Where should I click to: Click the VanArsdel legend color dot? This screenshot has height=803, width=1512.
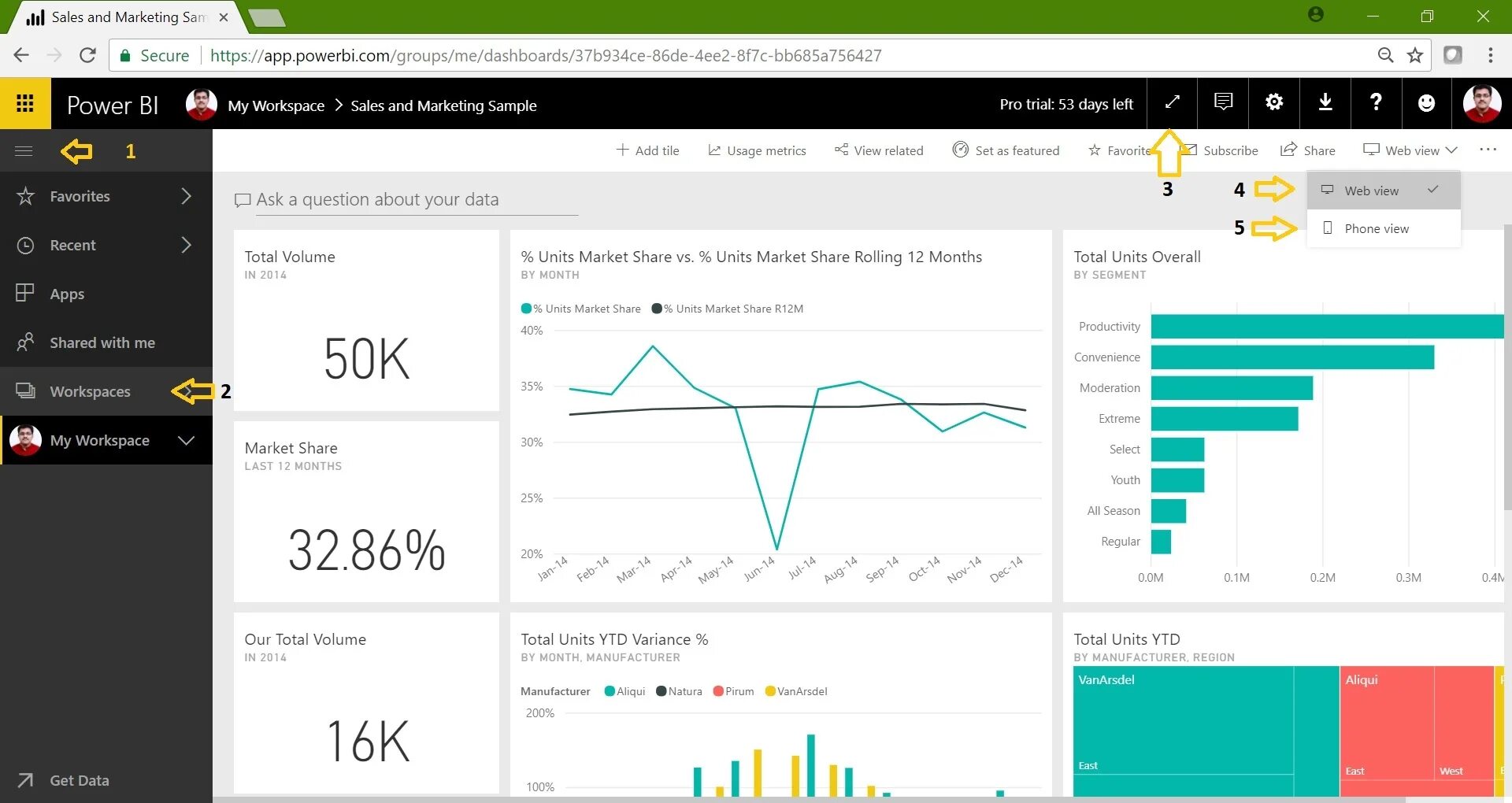(770, 691)
